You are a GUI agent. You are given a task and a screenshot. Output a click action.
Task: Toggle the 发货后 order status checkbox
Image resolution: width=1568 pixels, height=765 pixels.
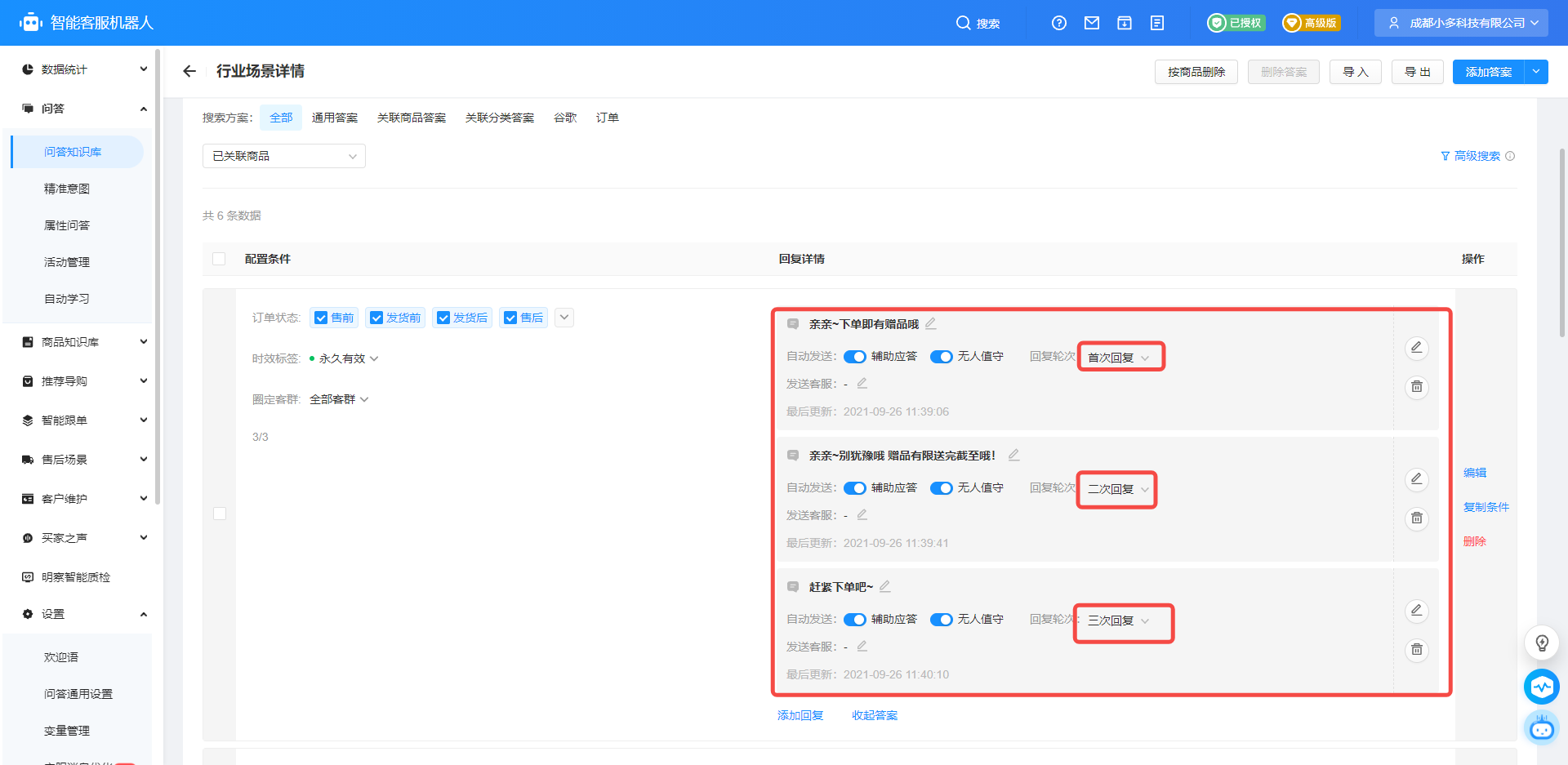[443, 318]
